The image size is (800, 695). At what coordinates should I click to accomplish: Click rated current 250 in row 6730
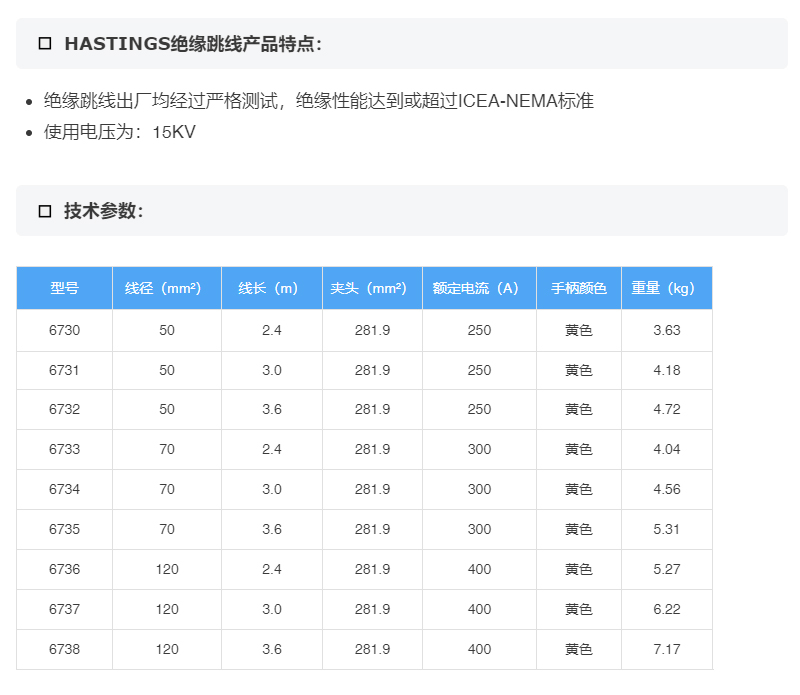(480, 330)
